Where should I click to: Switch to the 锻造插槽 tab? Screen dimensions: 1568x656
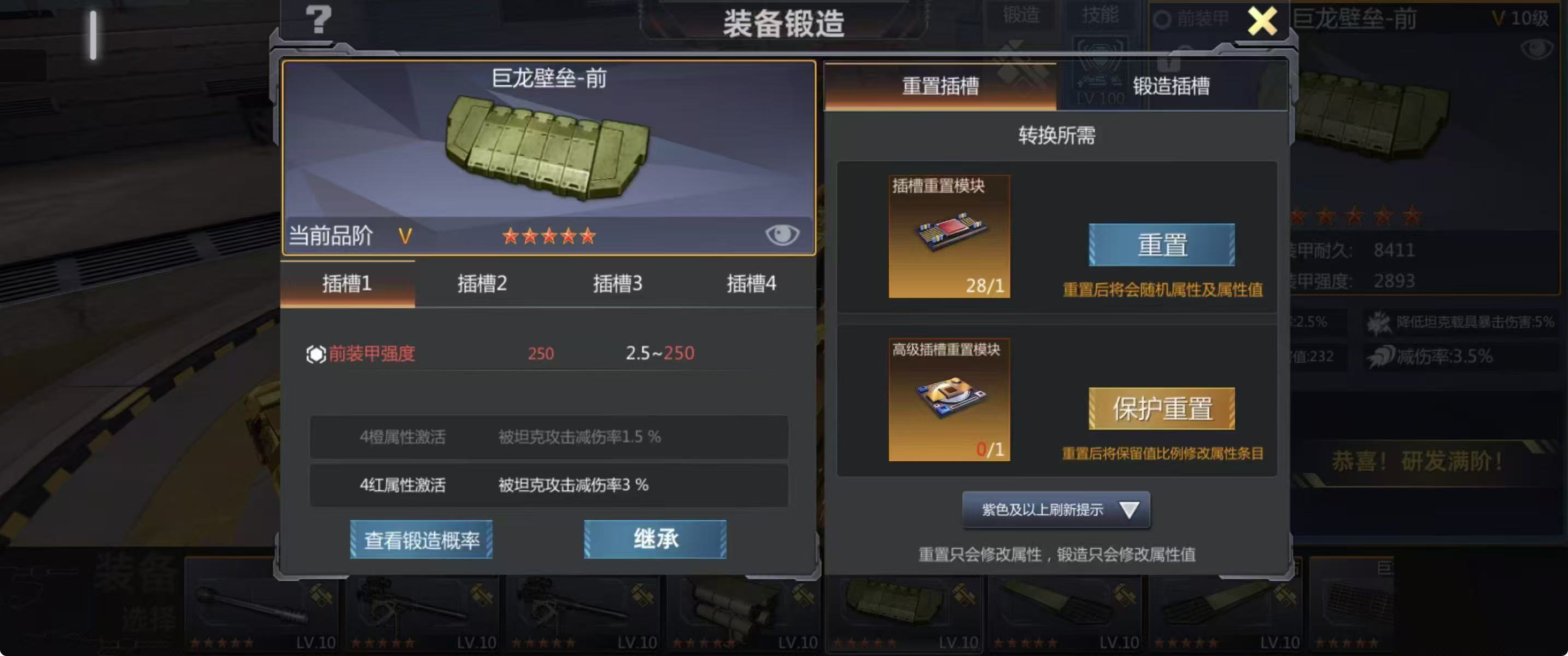coord(1171,86)
